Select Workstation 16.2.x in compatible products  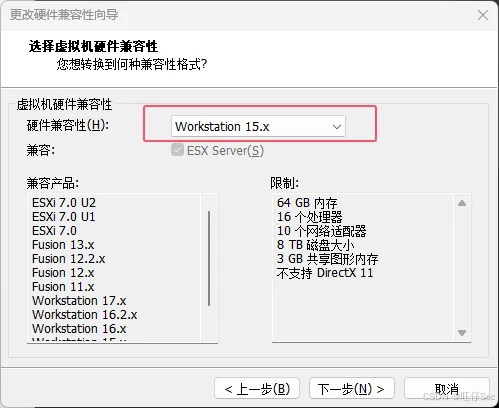pos(85,315)
